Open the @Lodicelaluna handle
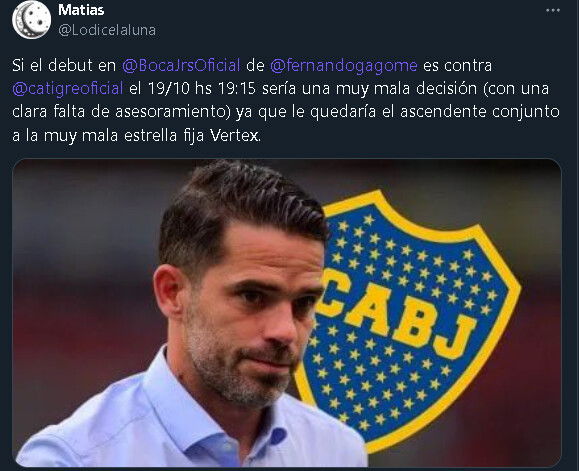Viewport: 579px width, 471px height. tap(107, 30)
